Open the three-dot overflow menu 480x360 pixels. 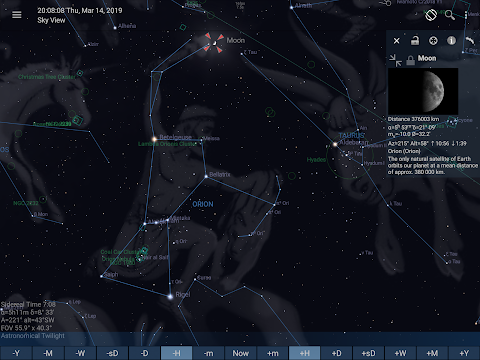(466, 15)
